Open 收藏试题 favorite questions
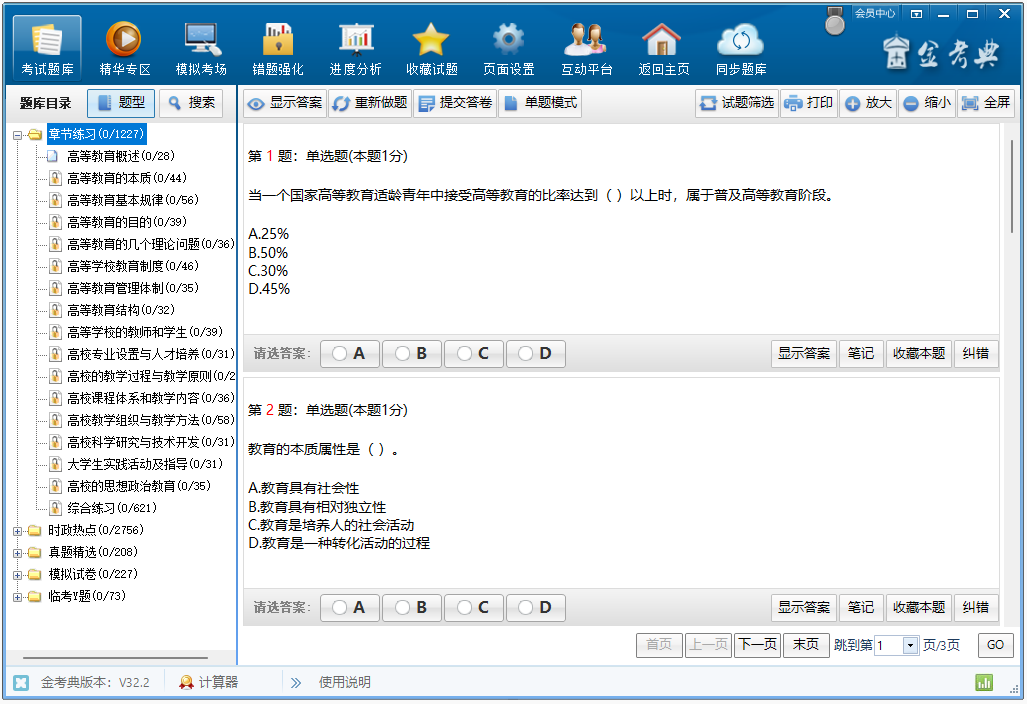Image resolution: width=1027 pixels, height=704 pixels. click(x=431, y=45)
